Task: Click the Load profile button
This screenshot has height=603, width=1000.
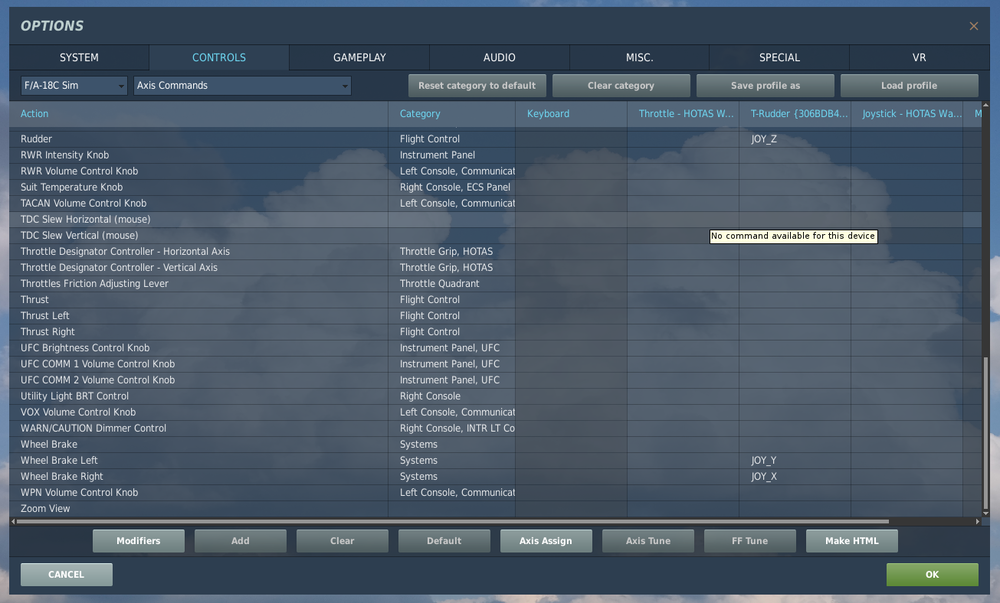Action: [x=909, y=85]
